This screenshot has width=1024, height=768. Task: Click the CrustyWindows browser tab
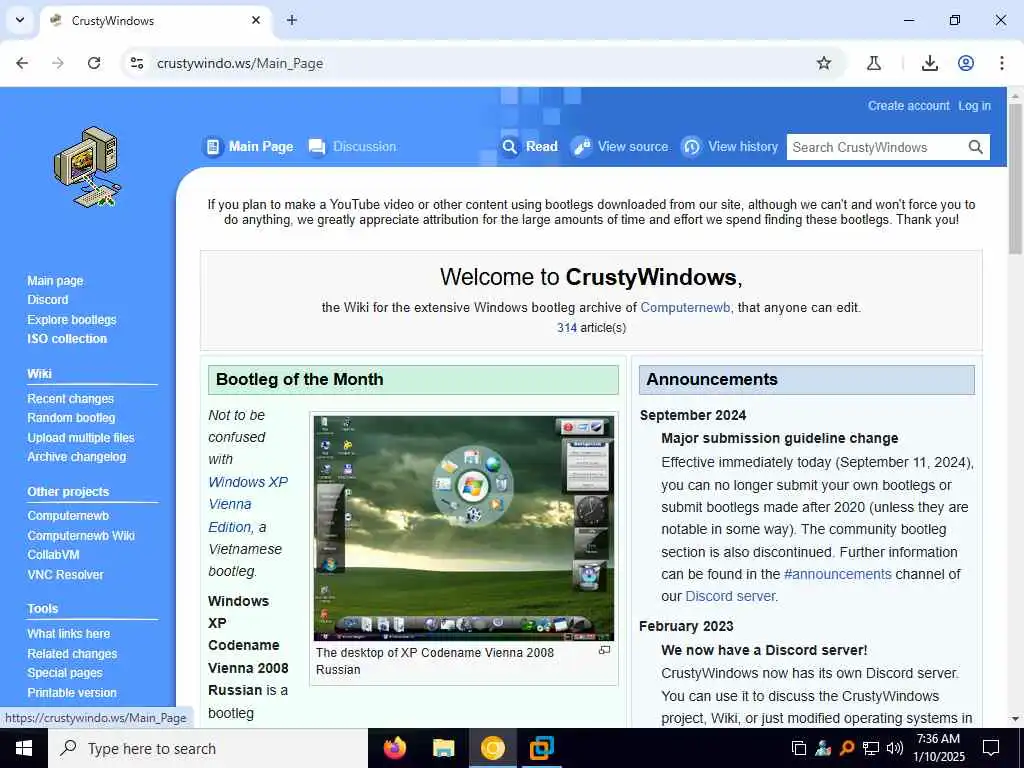[156, 21]
